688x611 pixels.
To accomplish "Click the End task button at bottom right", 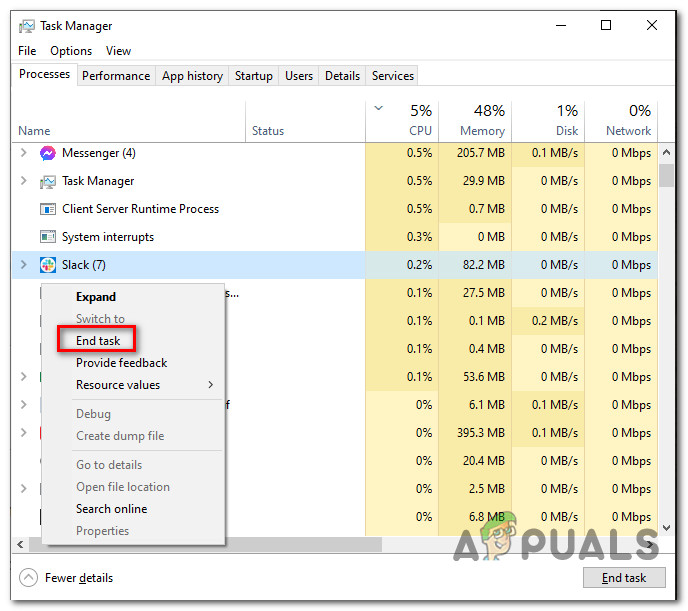I will (624, 578).
